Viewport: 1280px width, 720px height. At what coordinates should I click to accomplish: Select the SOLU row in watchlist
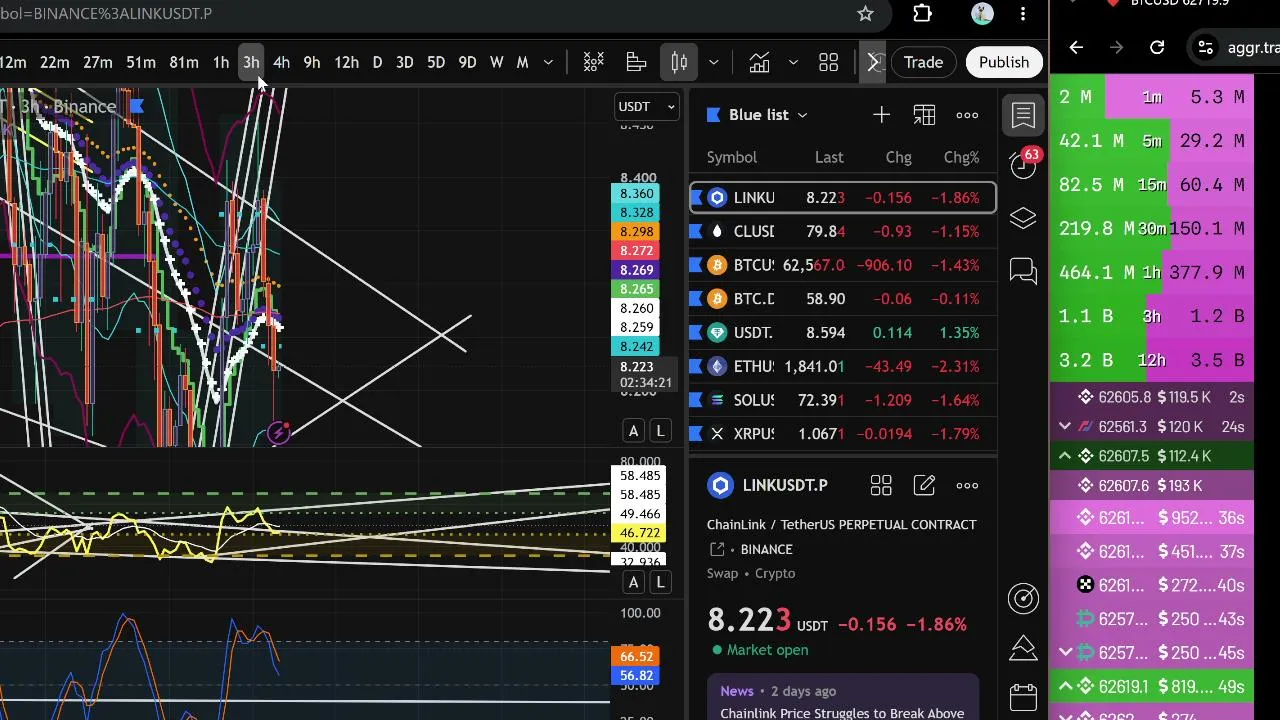coord(843,400)
